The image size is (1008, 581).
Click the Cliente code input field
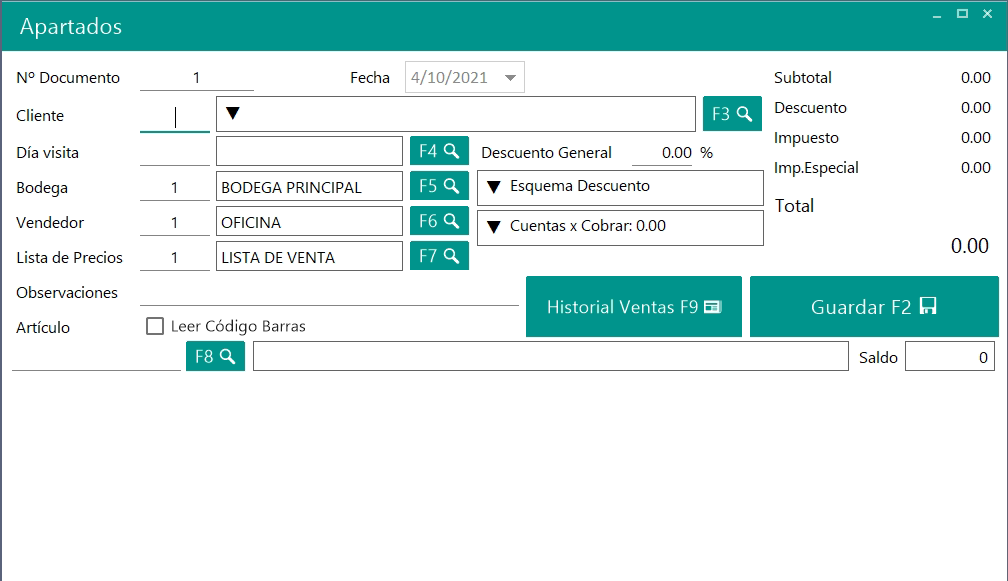pyautogui.click(x=175, y=117)
